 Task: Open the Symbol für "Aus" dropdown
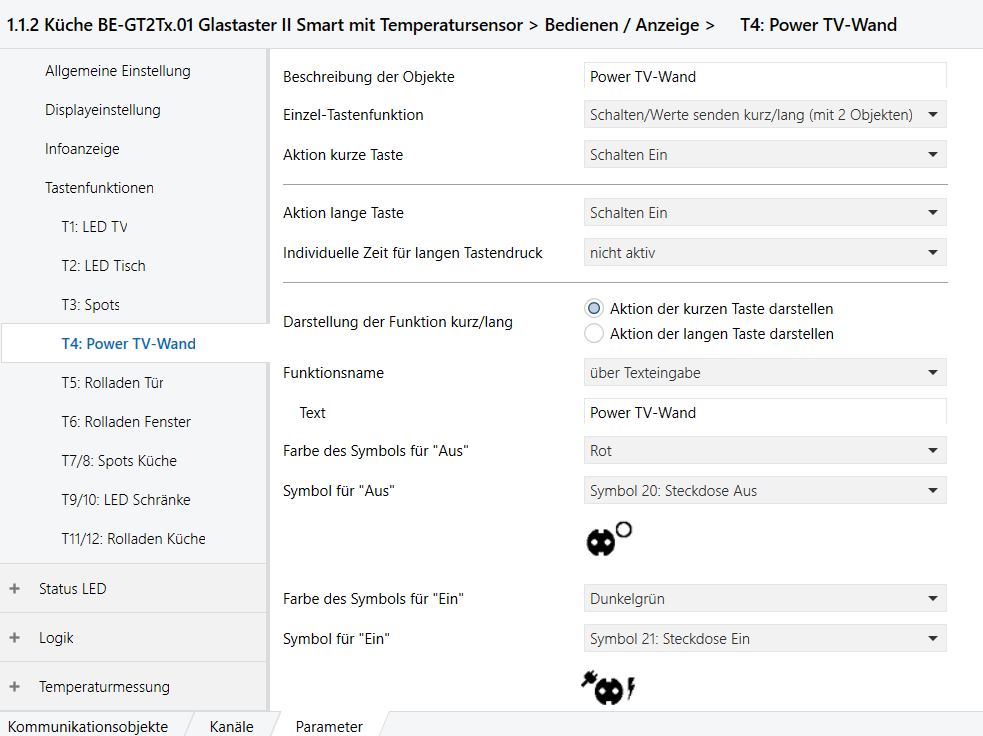(x=764, y=491)
